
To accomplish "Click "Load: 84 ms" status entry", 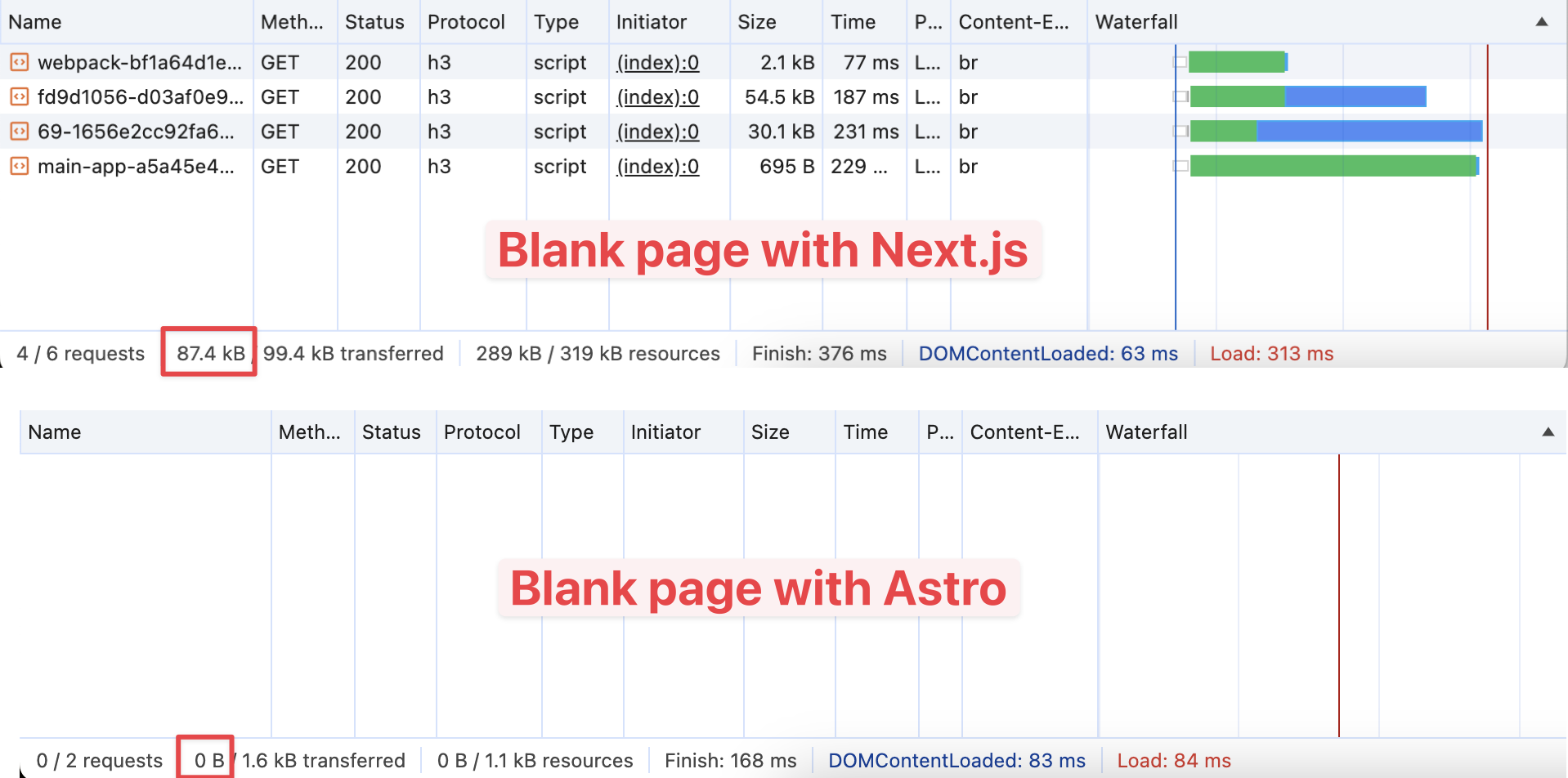I will tap(1173, 761).
